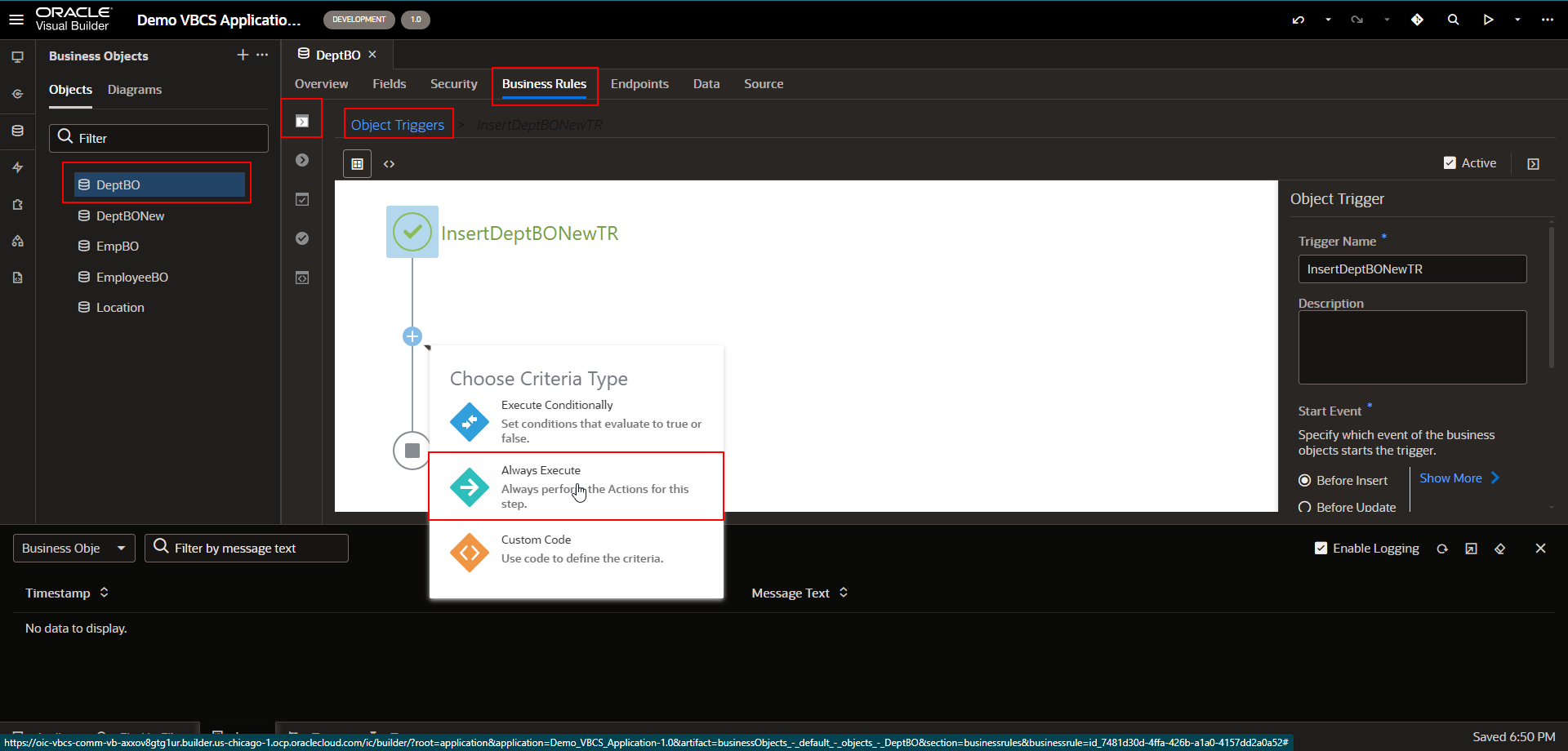1568x751 pixels.
Task: Select the Field Validators checkmark icon
Action: point(302,238)
